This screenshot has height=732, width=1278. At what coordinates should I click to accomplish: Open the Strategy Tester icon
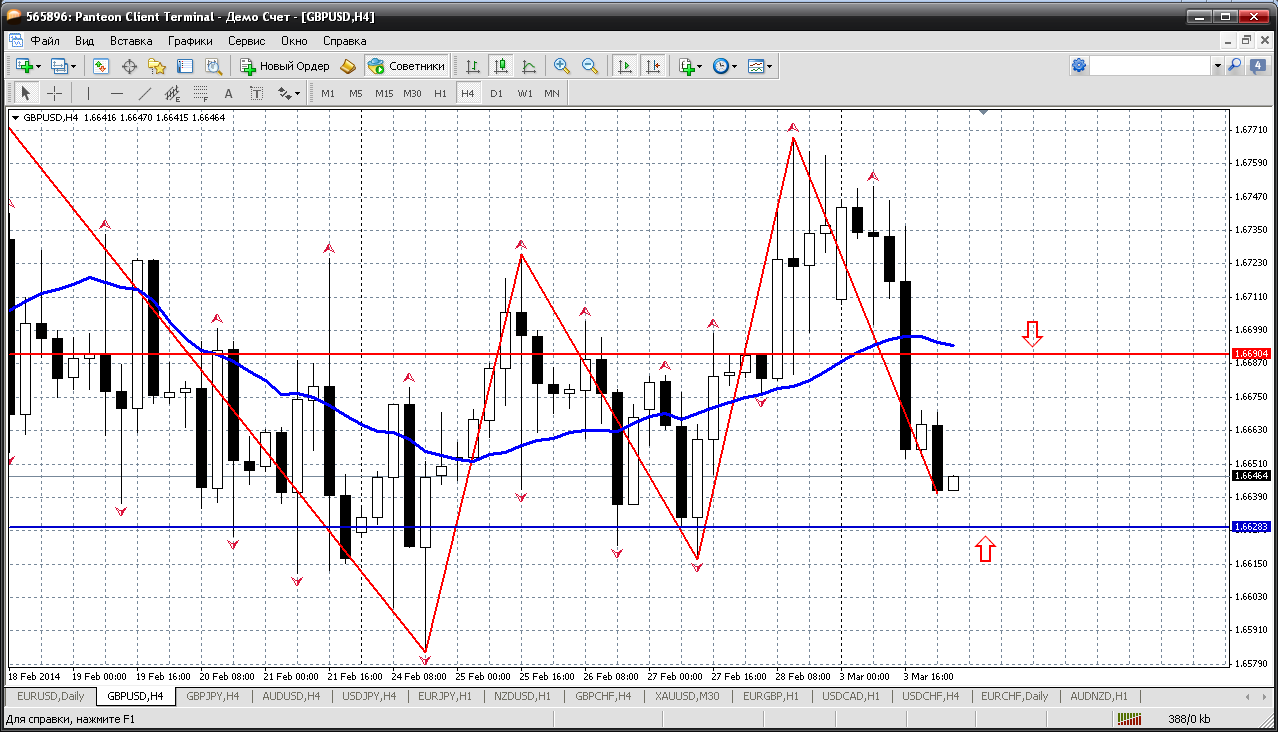213,66
